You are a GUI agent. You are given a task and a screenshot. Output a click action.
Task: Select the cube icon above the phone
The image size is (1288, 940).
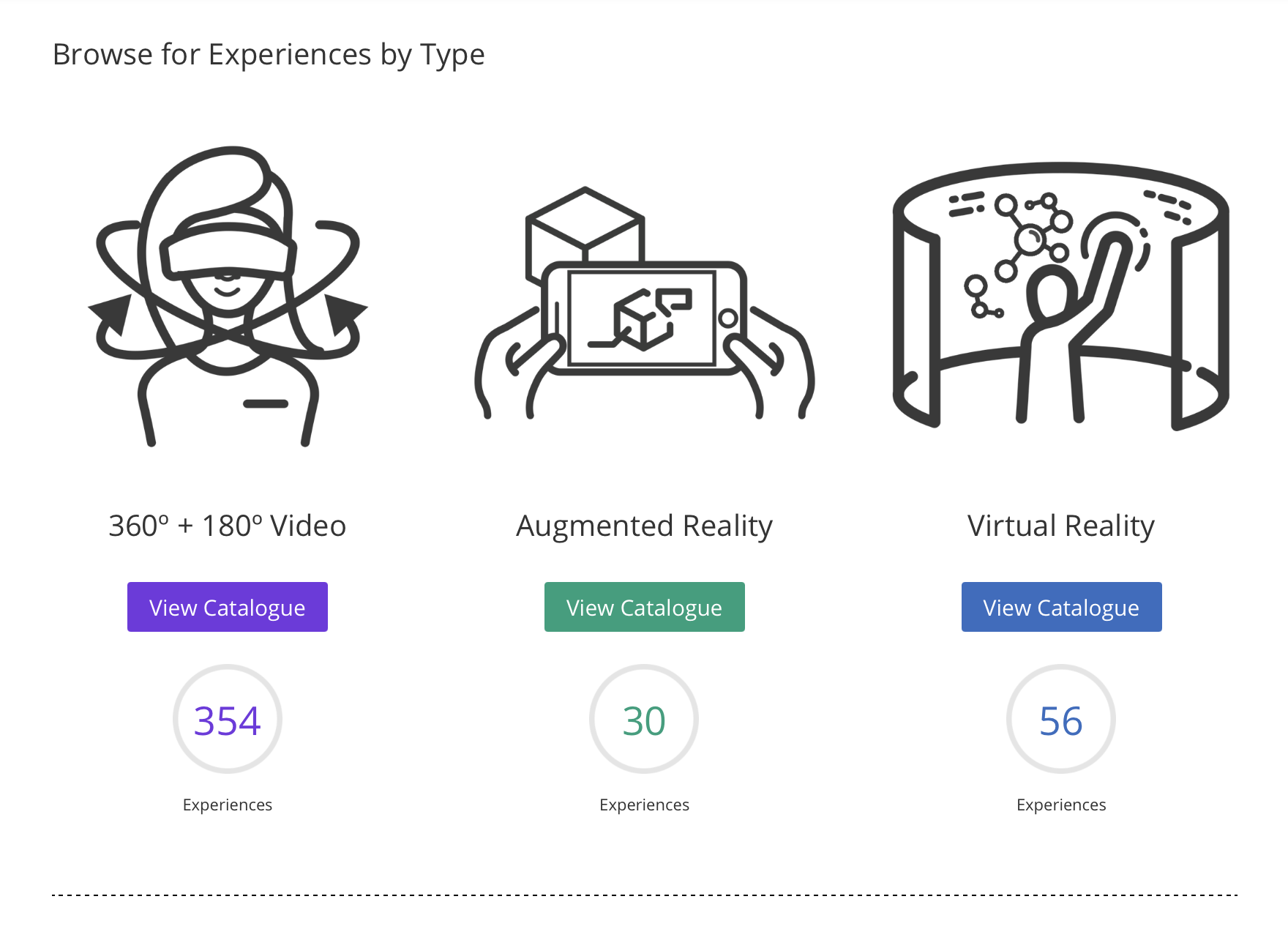coord(585,227)
